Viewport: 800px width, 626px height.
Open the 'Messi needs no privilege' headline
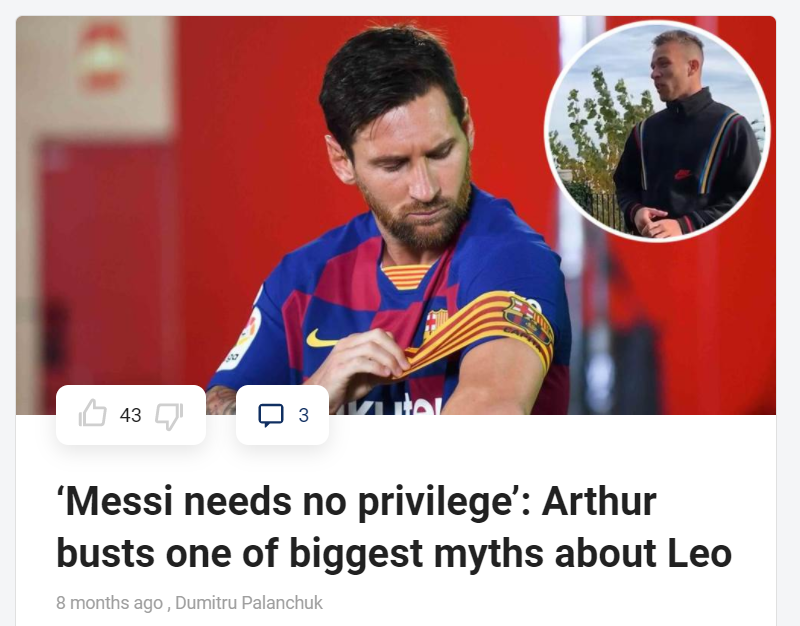(x=394, y=528)
